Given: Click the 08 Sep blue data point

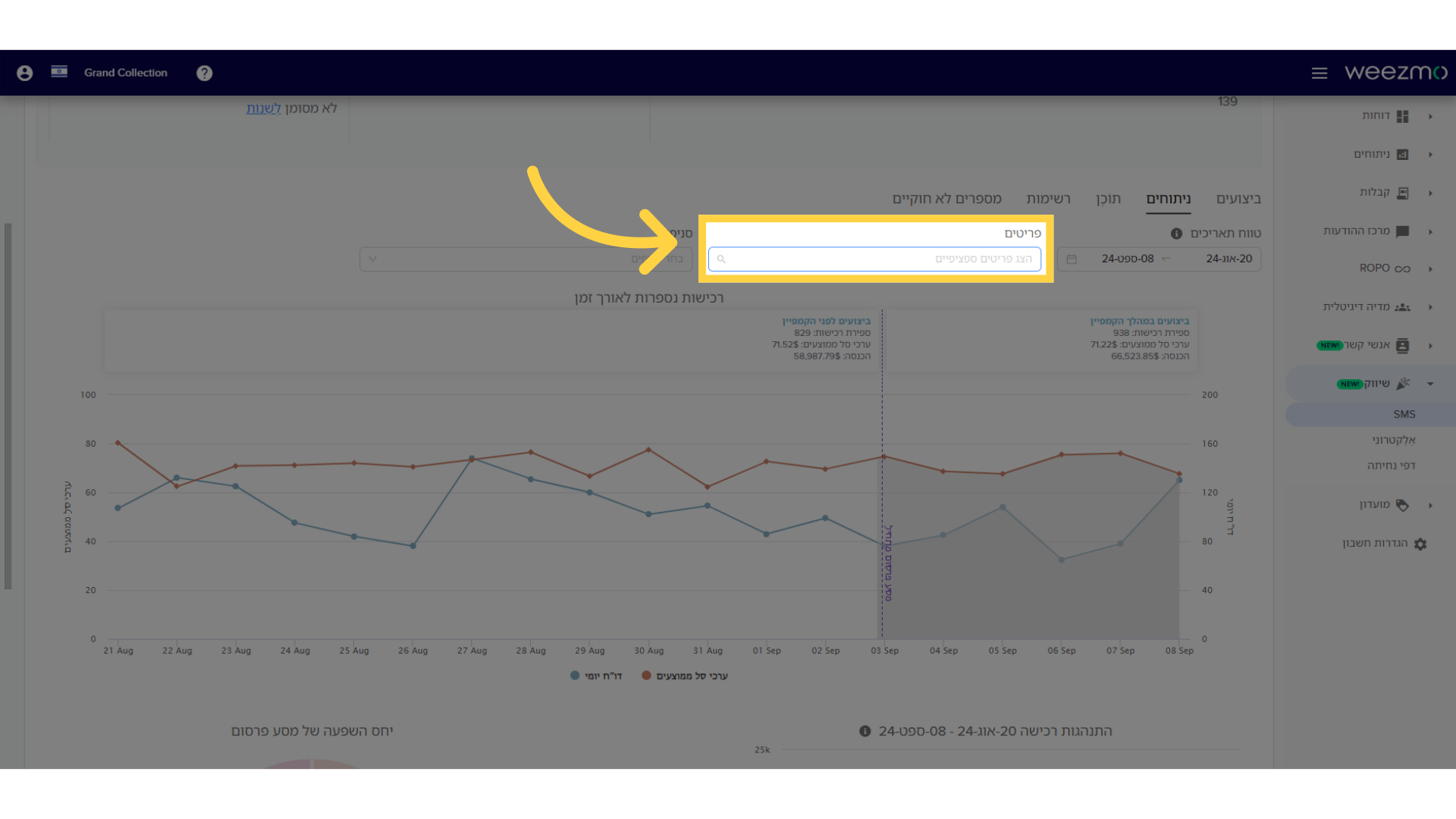Looking at the screenshot, I should coord(1179,480).
